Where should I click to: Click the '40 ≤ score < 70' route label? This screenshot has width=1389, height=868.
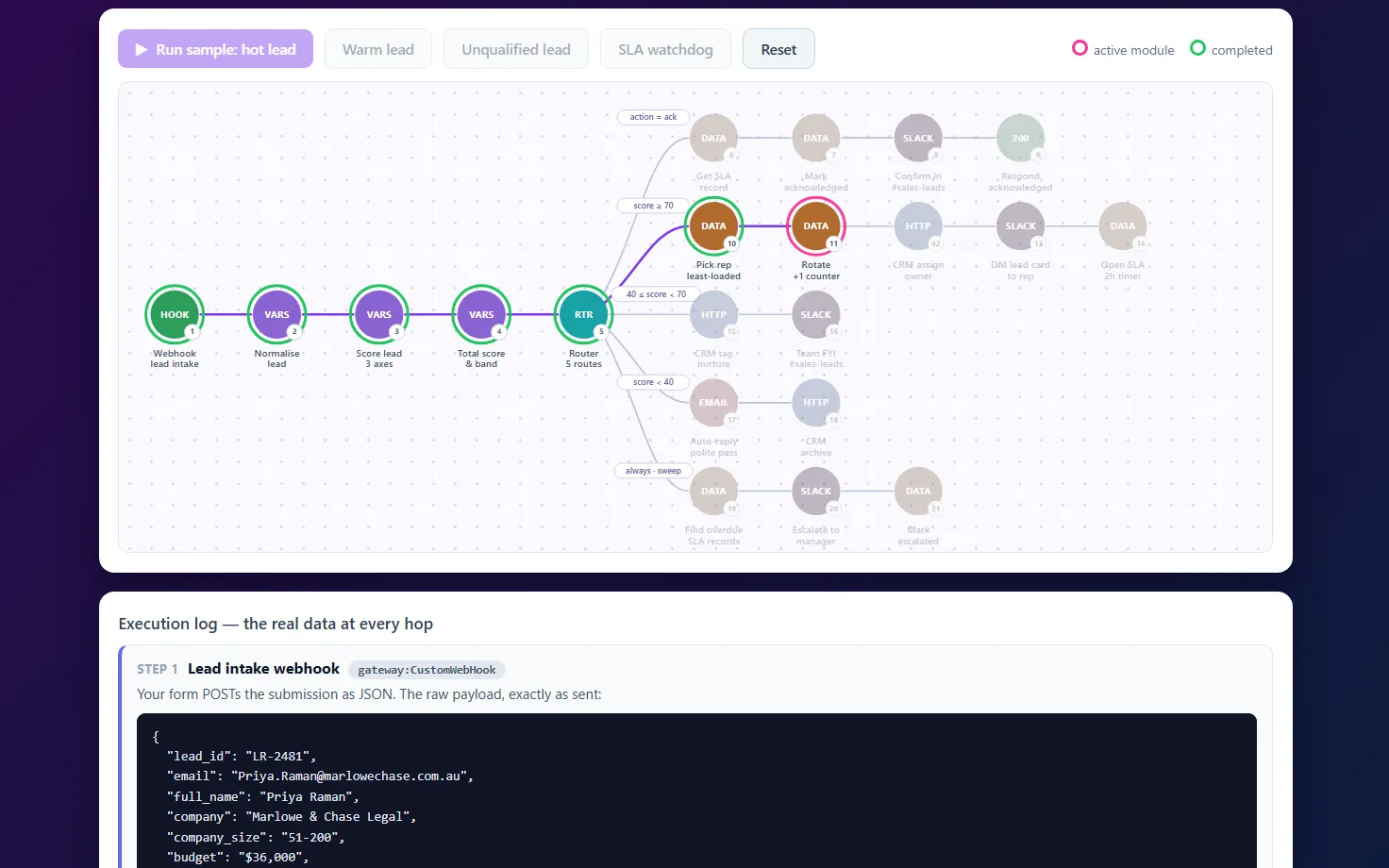point(656,294)
